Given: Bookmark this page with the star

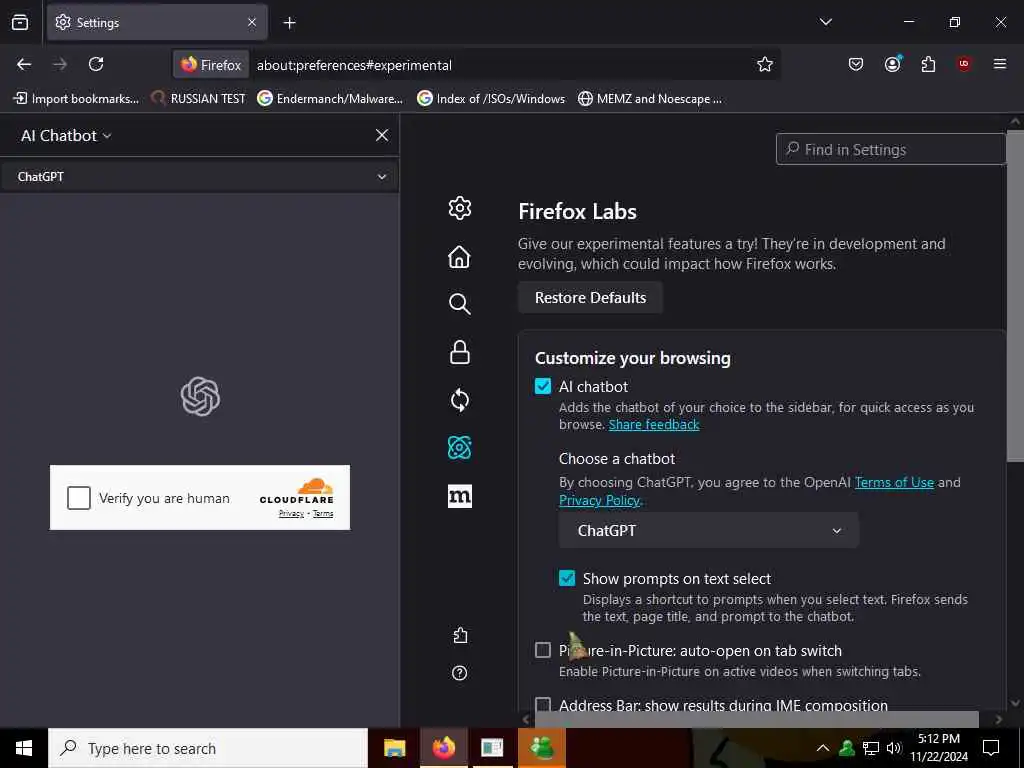Looking at the screenshot, I should [x=765, y=64].
